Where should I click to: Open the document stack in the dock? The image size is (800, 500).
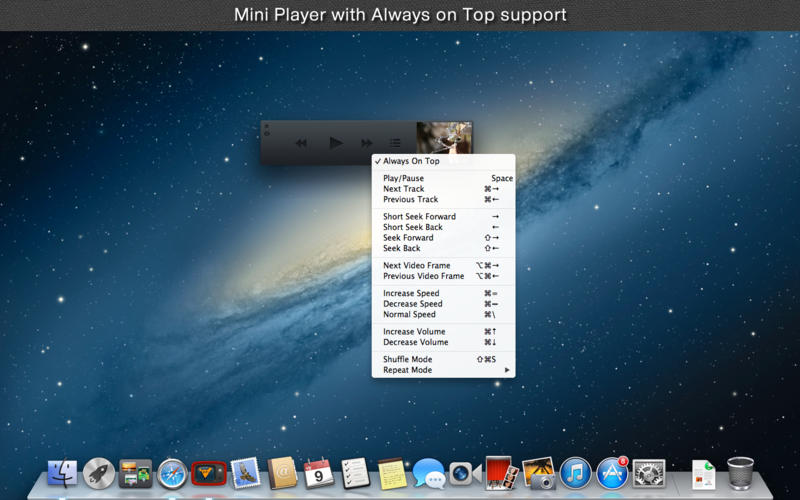pos(704,474)
